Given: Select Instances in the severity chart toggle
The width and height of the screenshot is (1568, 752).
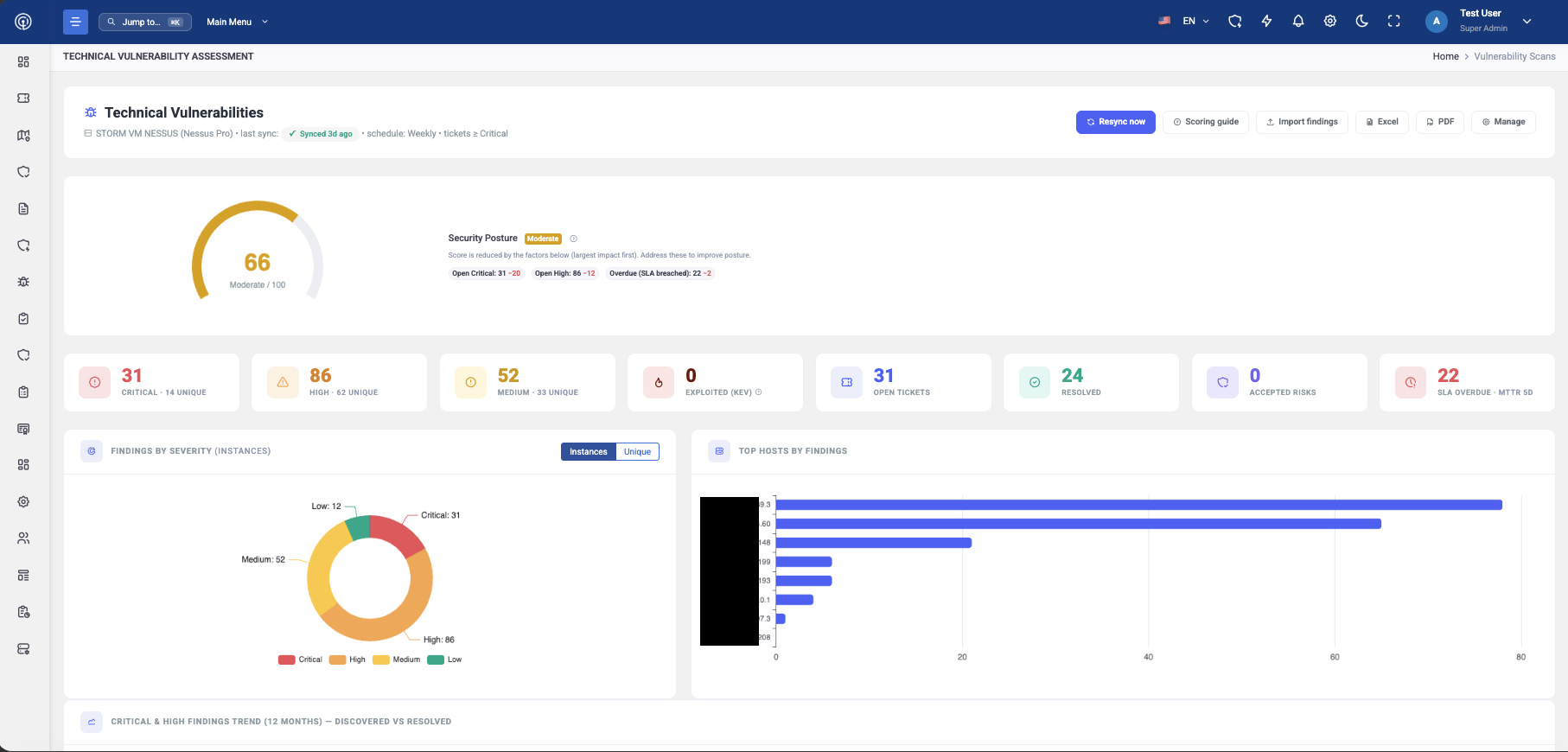Looking at the screenshot, I should 589,452.
